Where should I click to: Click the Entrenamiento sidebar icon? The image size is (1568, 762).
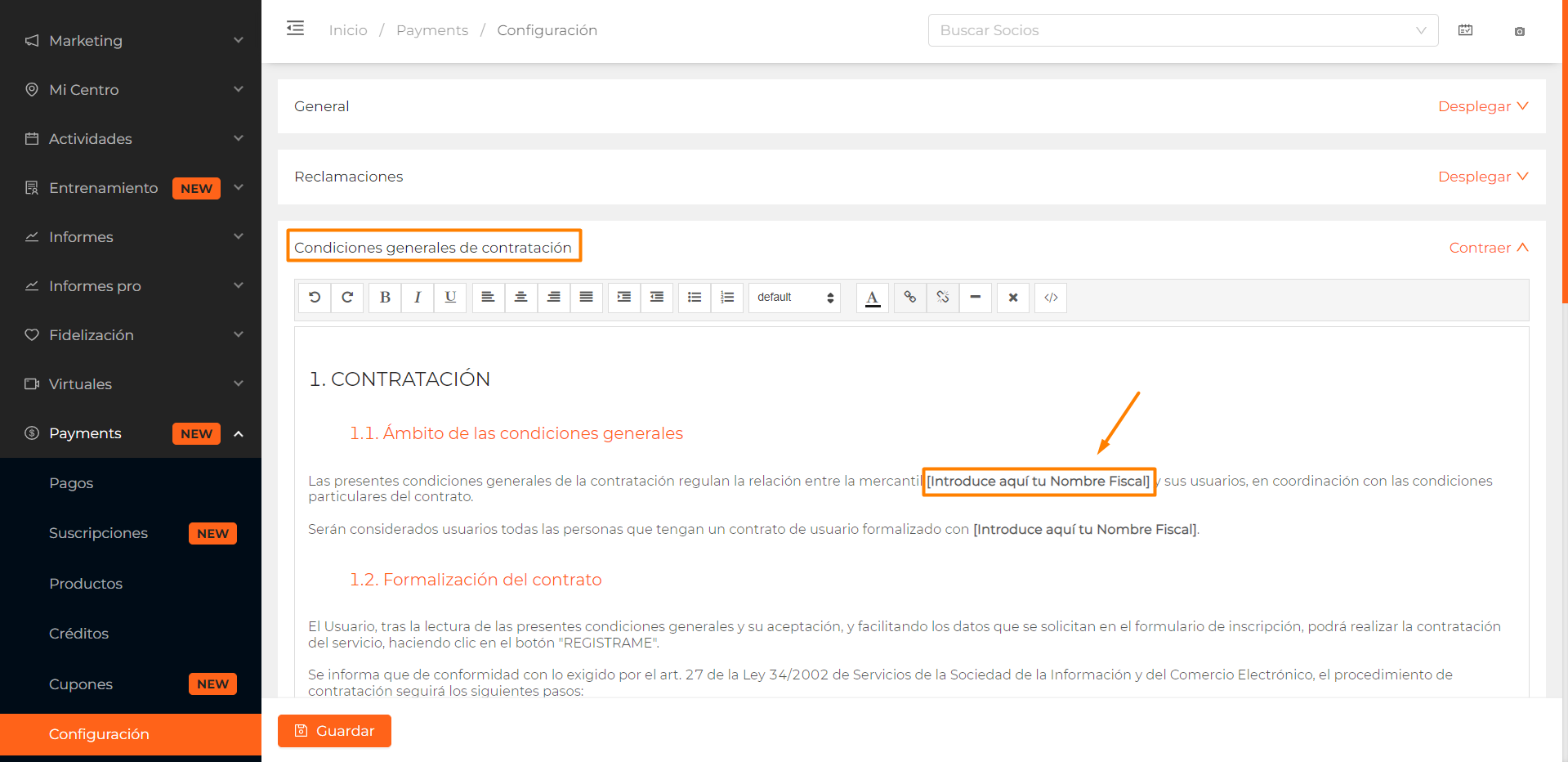click(32, 187)
